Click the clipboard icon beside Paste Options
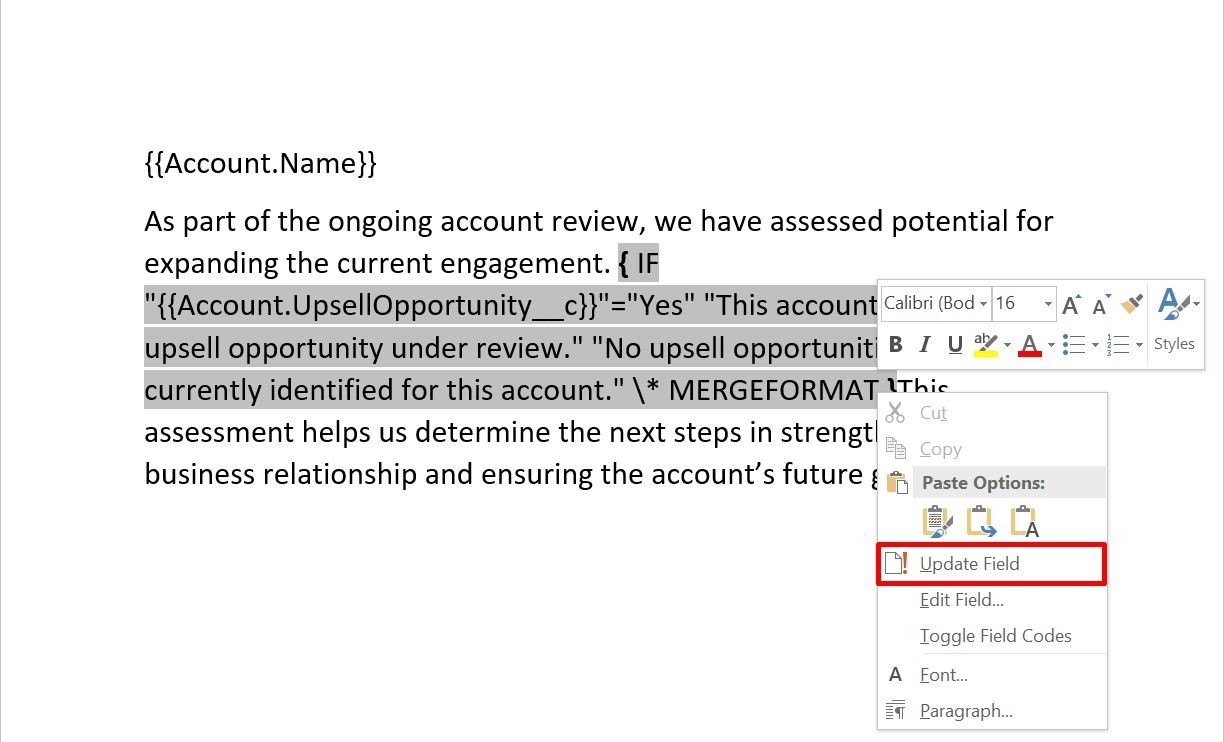 (897, 482)
